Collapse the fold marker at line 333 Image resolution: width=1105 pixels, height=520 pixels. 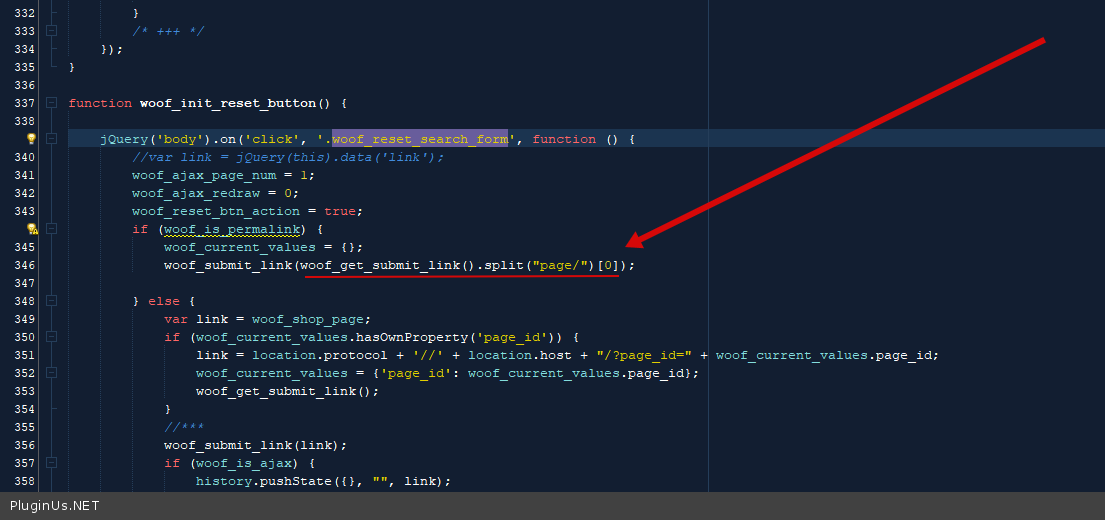pyautogui.click(x=51, y=31)
